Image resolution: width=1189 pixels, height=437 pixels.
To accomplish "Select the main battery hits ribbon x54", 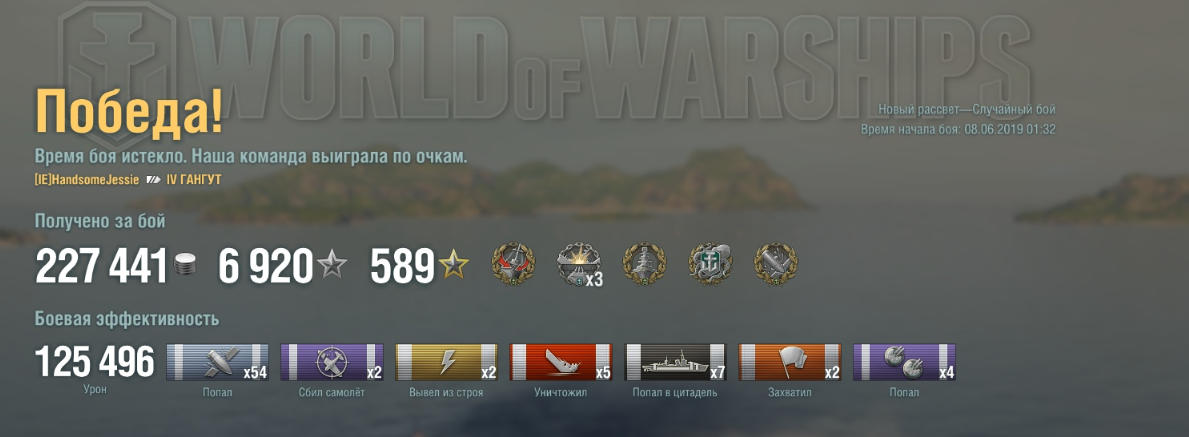I will point(218,362).
